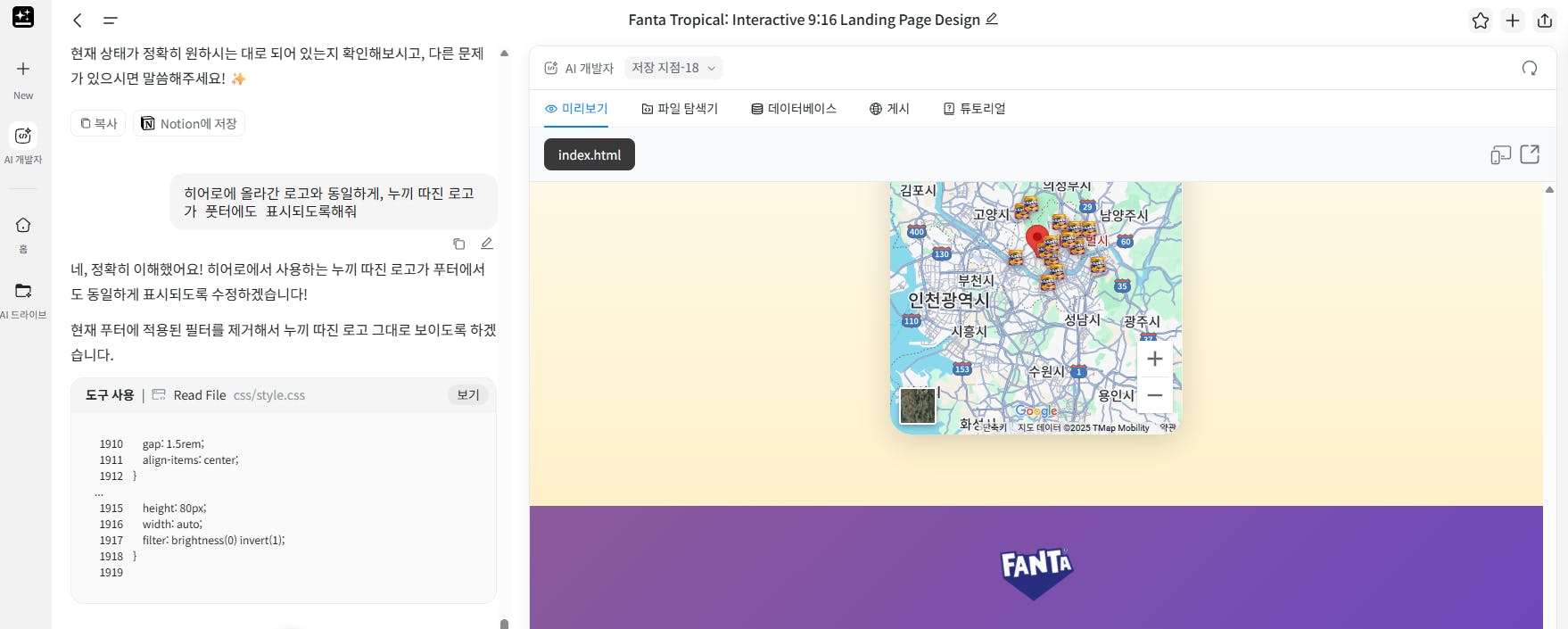Click the '수원시' label on the map
1568x629 pixels.
[x=1046, y=371]
